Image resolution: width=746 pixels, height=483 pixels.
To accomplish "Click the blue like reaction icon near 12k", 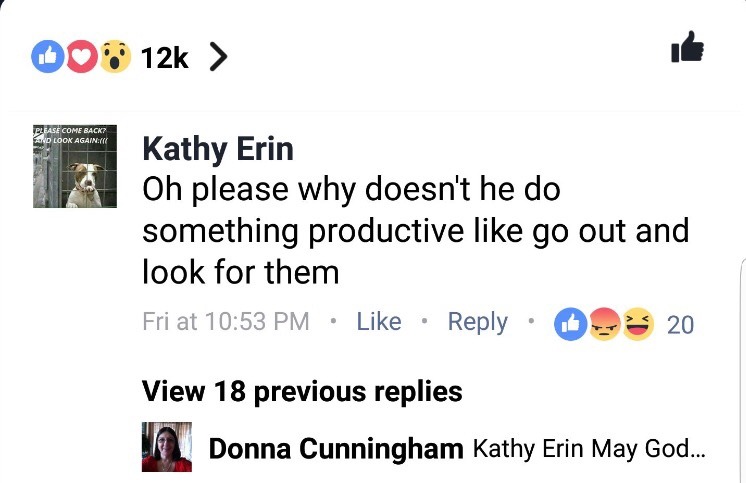I will point(47,58).
